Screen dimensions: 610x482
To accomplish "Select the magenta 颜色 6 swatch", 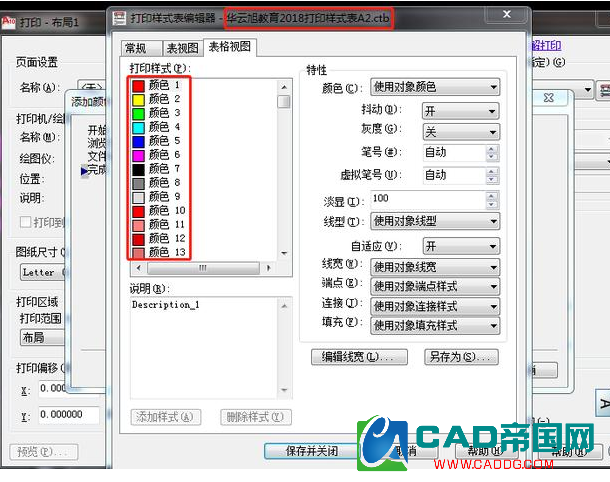I will 138,155.
